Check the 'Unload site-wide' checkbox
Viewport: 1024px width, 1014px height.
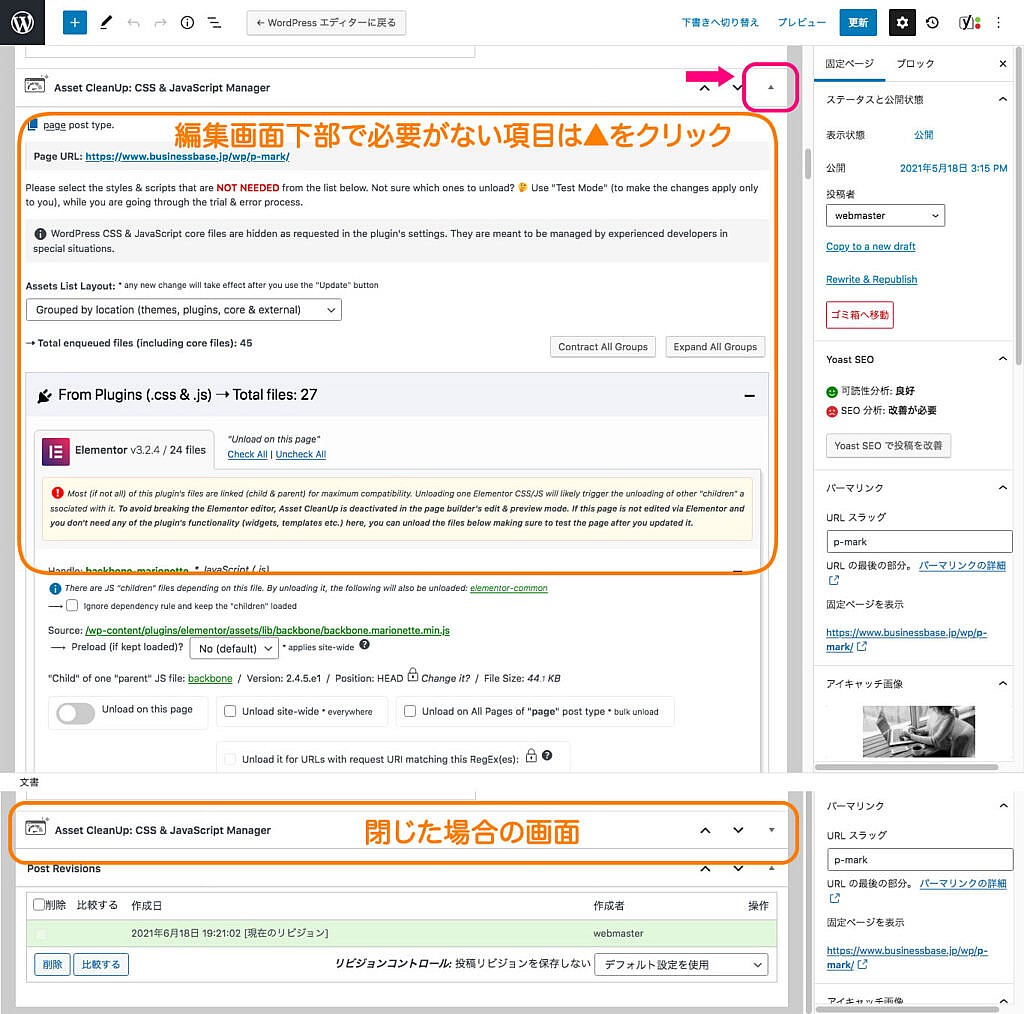coord(230,712)
